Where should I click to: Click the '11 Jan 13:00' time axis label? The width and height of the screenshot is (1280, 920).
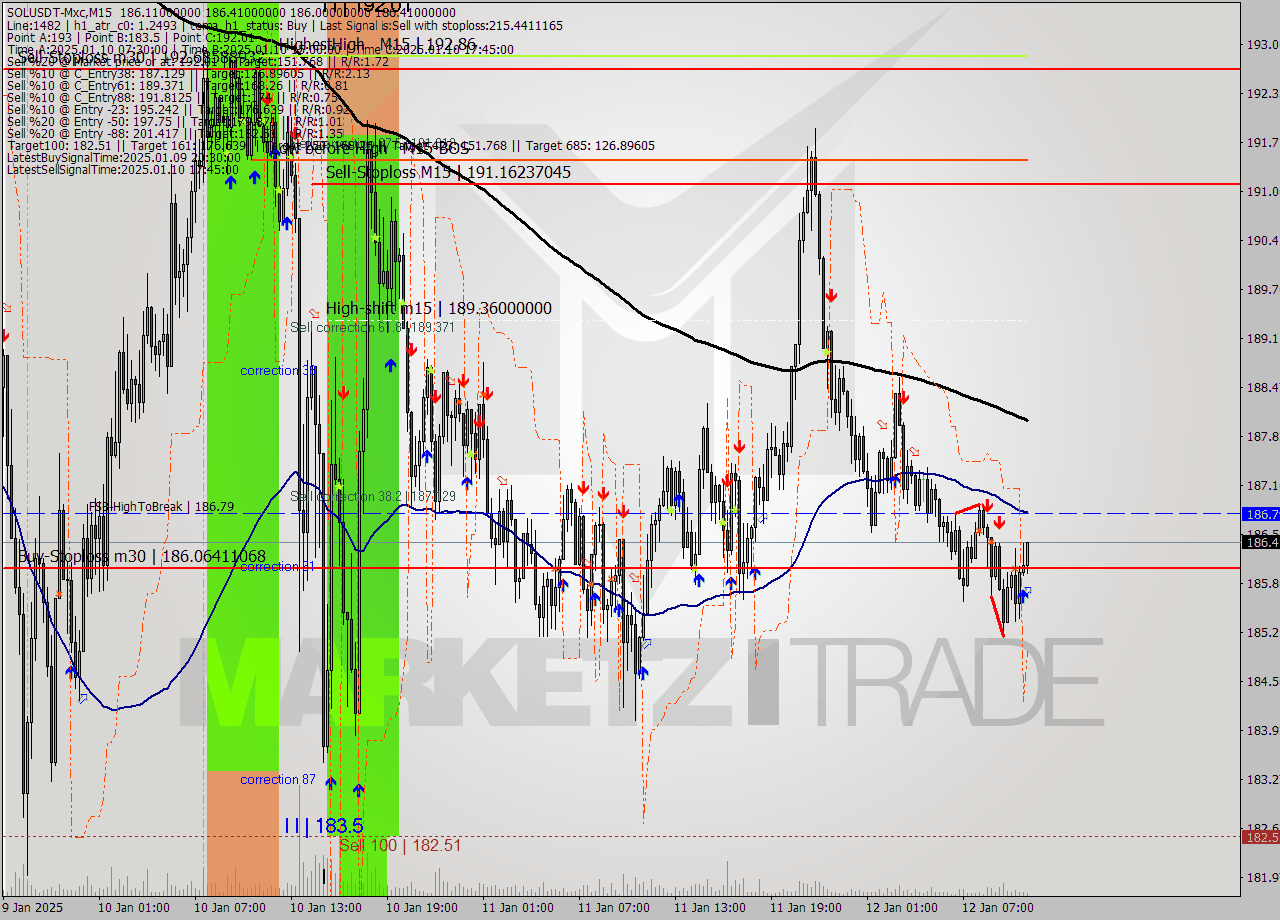pos(710,908)
